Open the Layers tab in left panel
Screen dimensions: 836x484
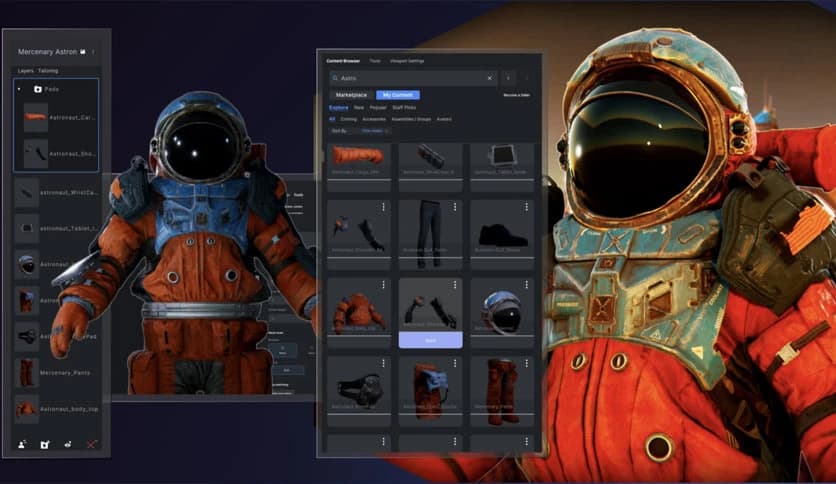[26, 70]
